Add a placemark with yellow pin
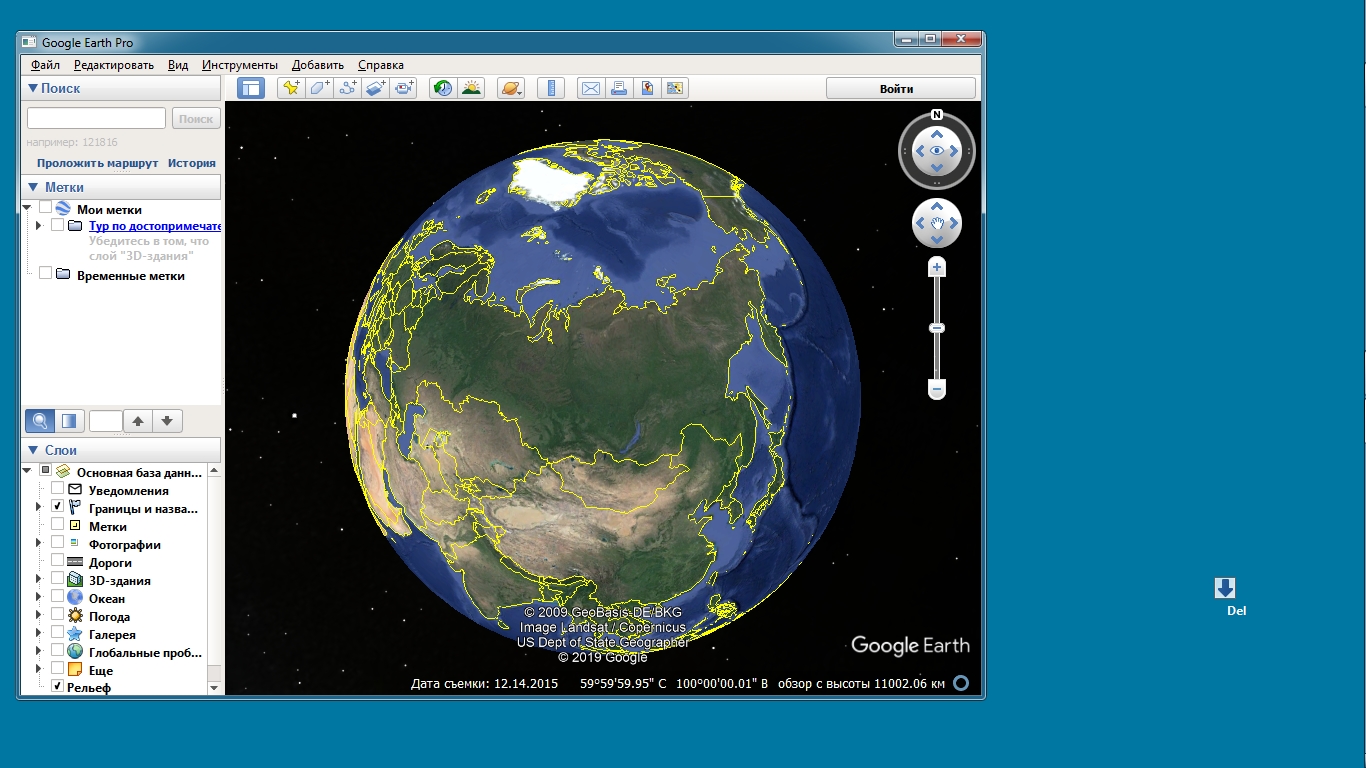Viewport: 1366px width, 768px height. [x=291, y=88]
